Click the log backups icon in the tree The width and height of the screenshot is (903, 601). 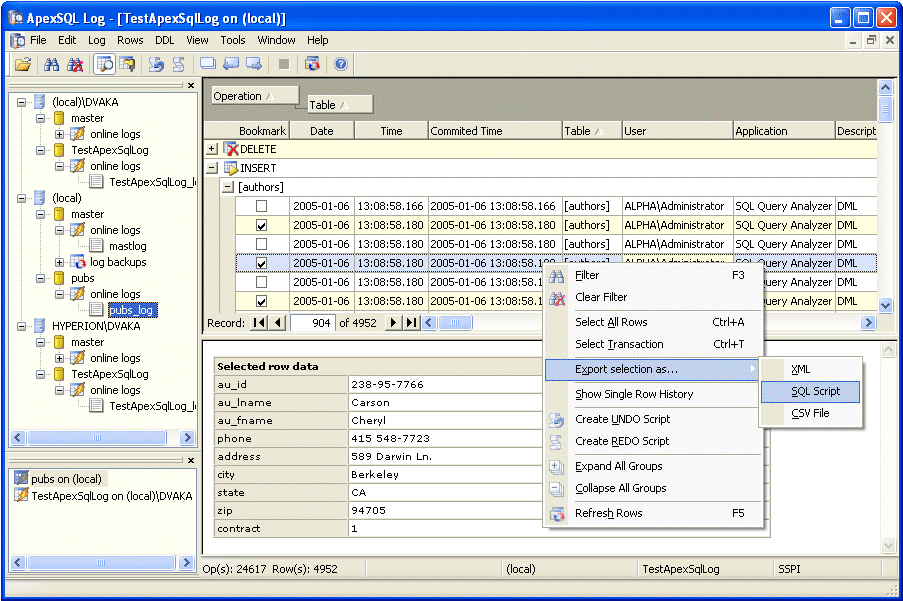(x=78, y=262)
